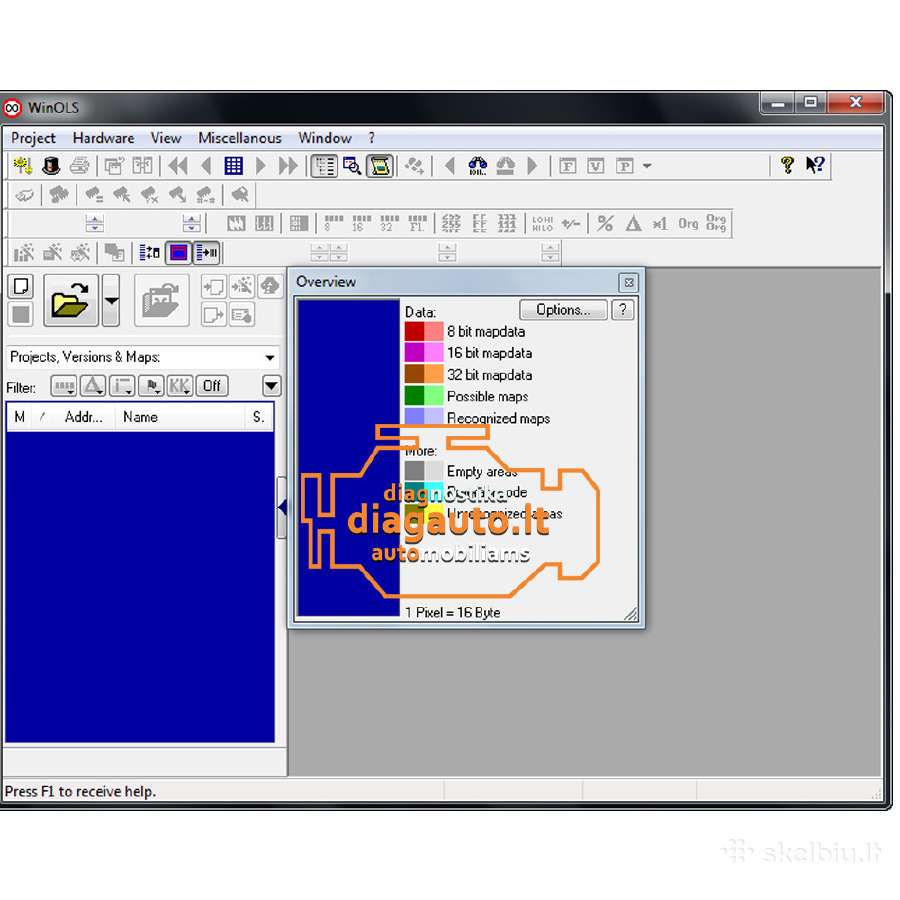Viewport: 900px width, 900px height.
Task: Open the Project menu
Action: [33, 138]
